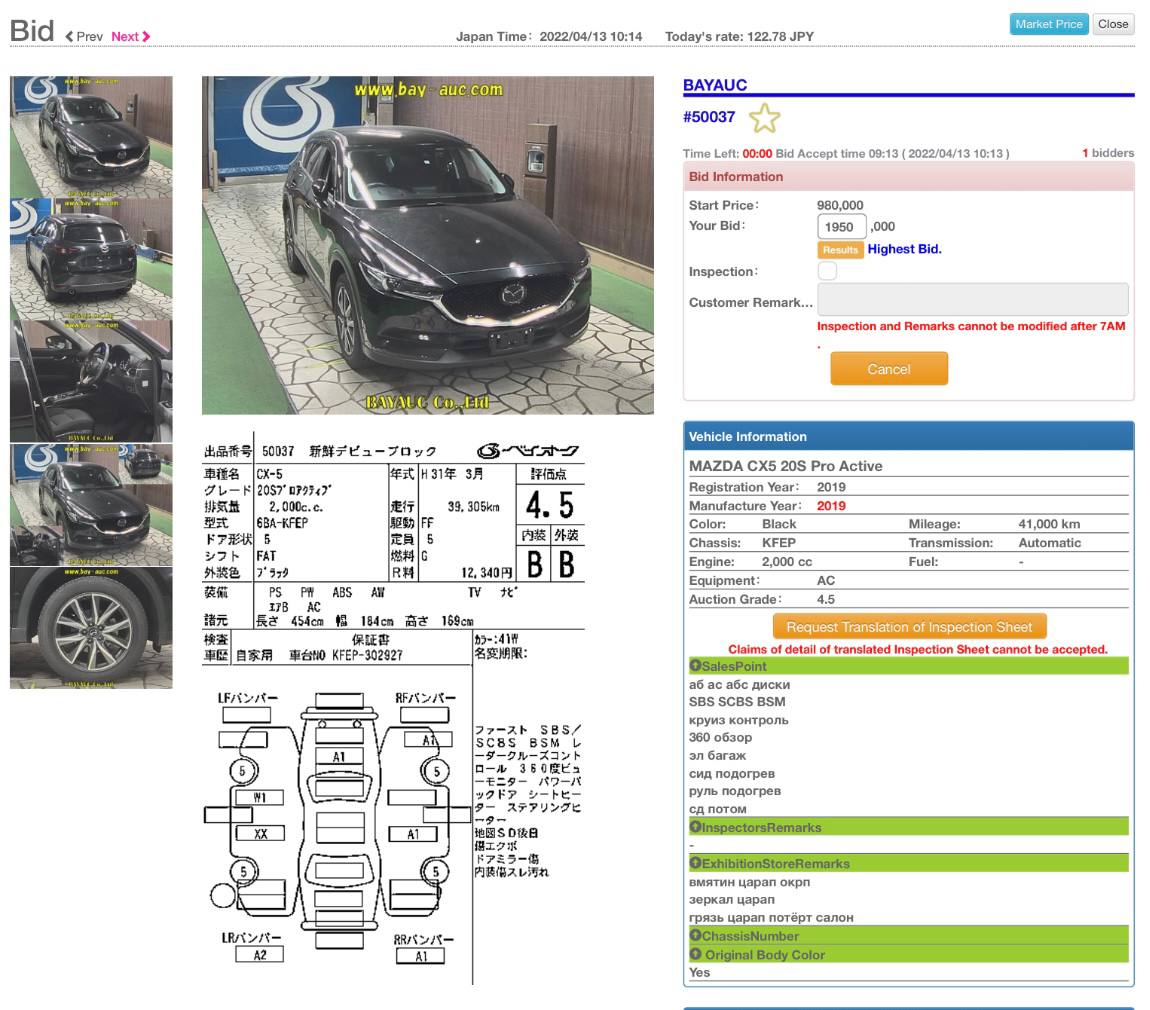The image size is (1150, 1010).
Task: Click the Chassis value KFEP
Action: tap(779, 543)
